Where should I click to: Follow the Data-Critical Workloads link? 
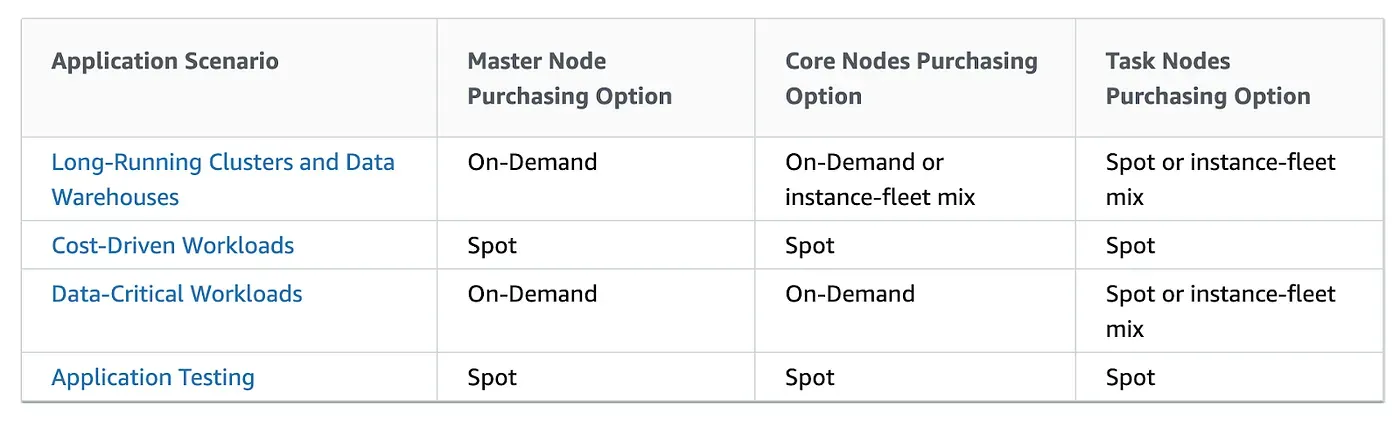pyautogui.click(x=177, y=294)
